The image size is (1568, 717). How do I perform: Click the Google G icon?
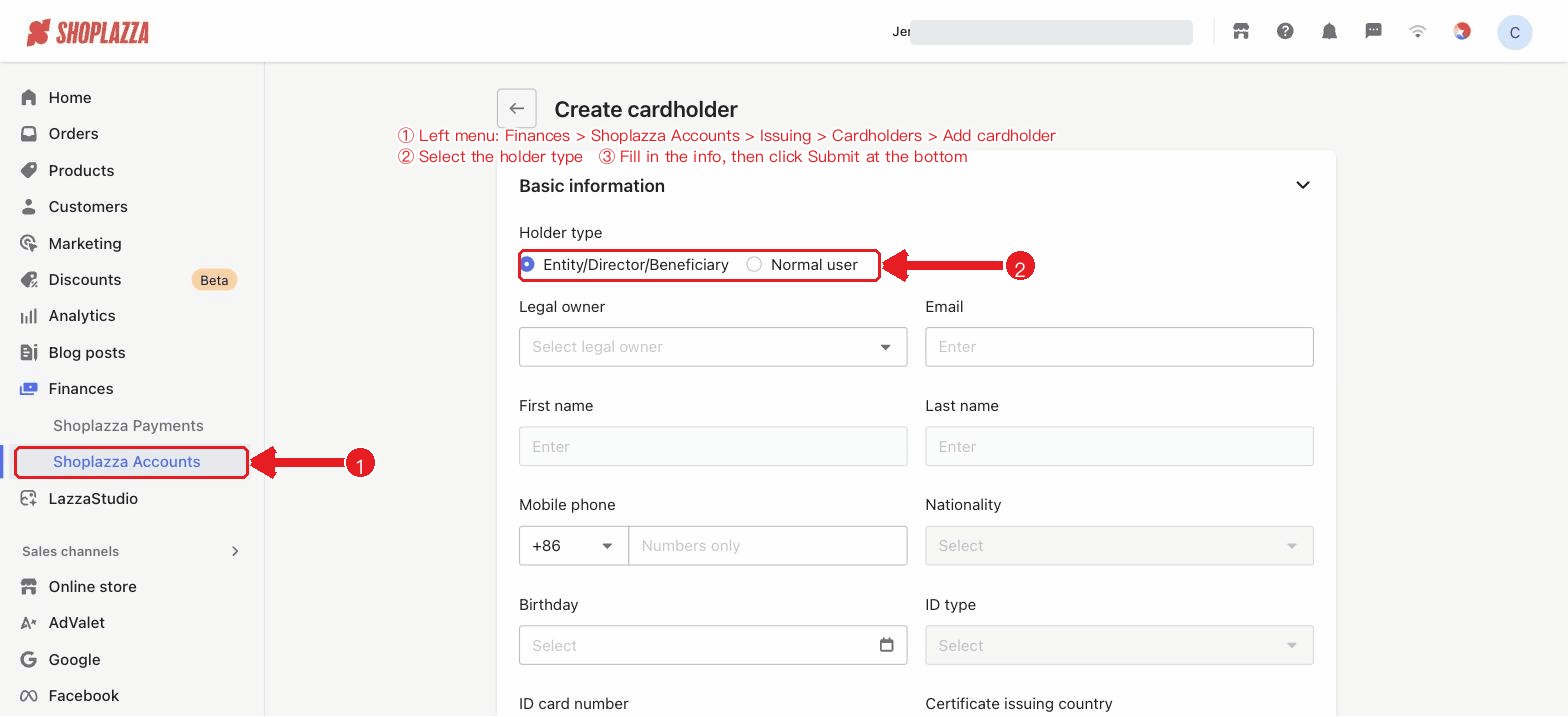(x=29, y=659)
